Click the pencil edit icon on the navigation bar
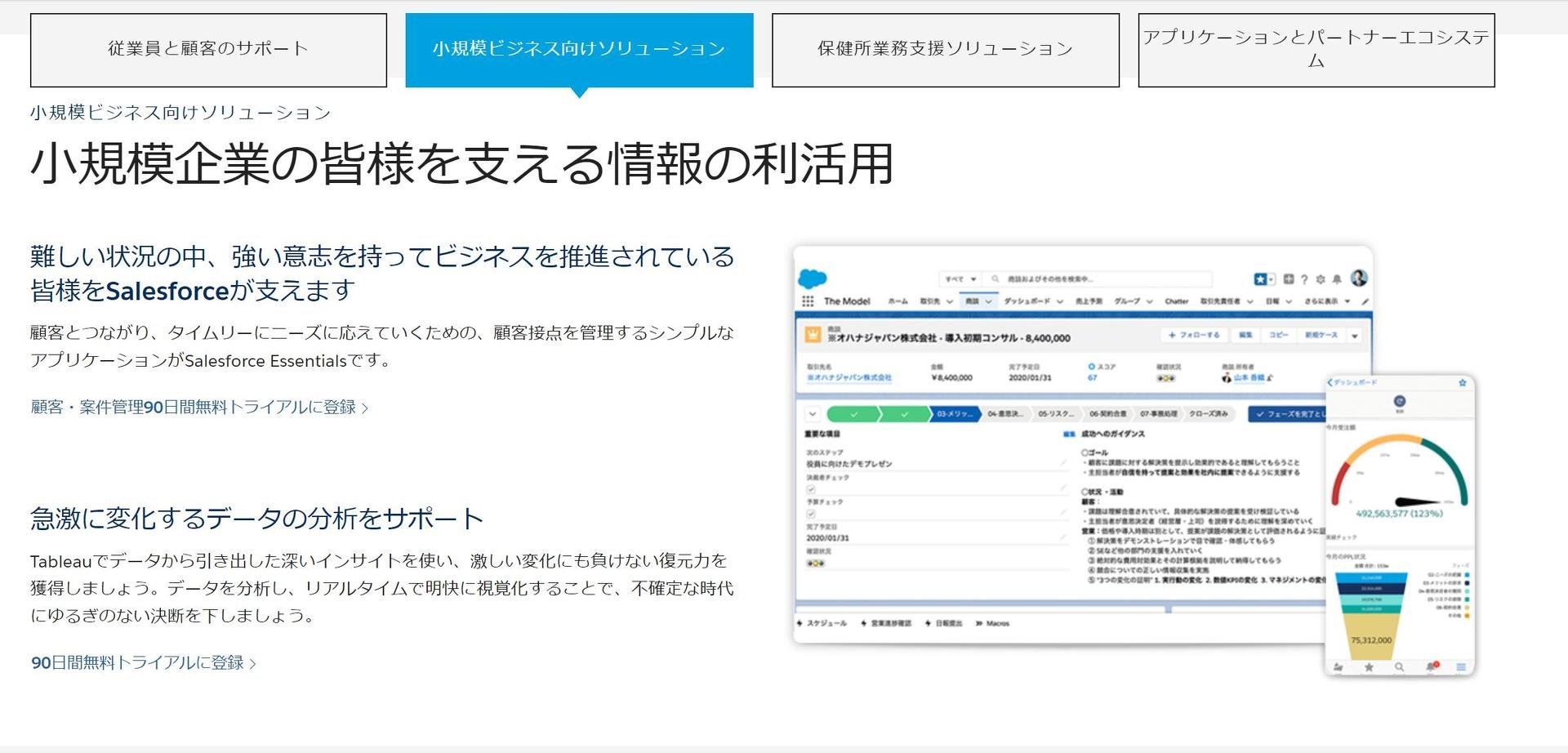1568x753 pixels. (1365, 301)
